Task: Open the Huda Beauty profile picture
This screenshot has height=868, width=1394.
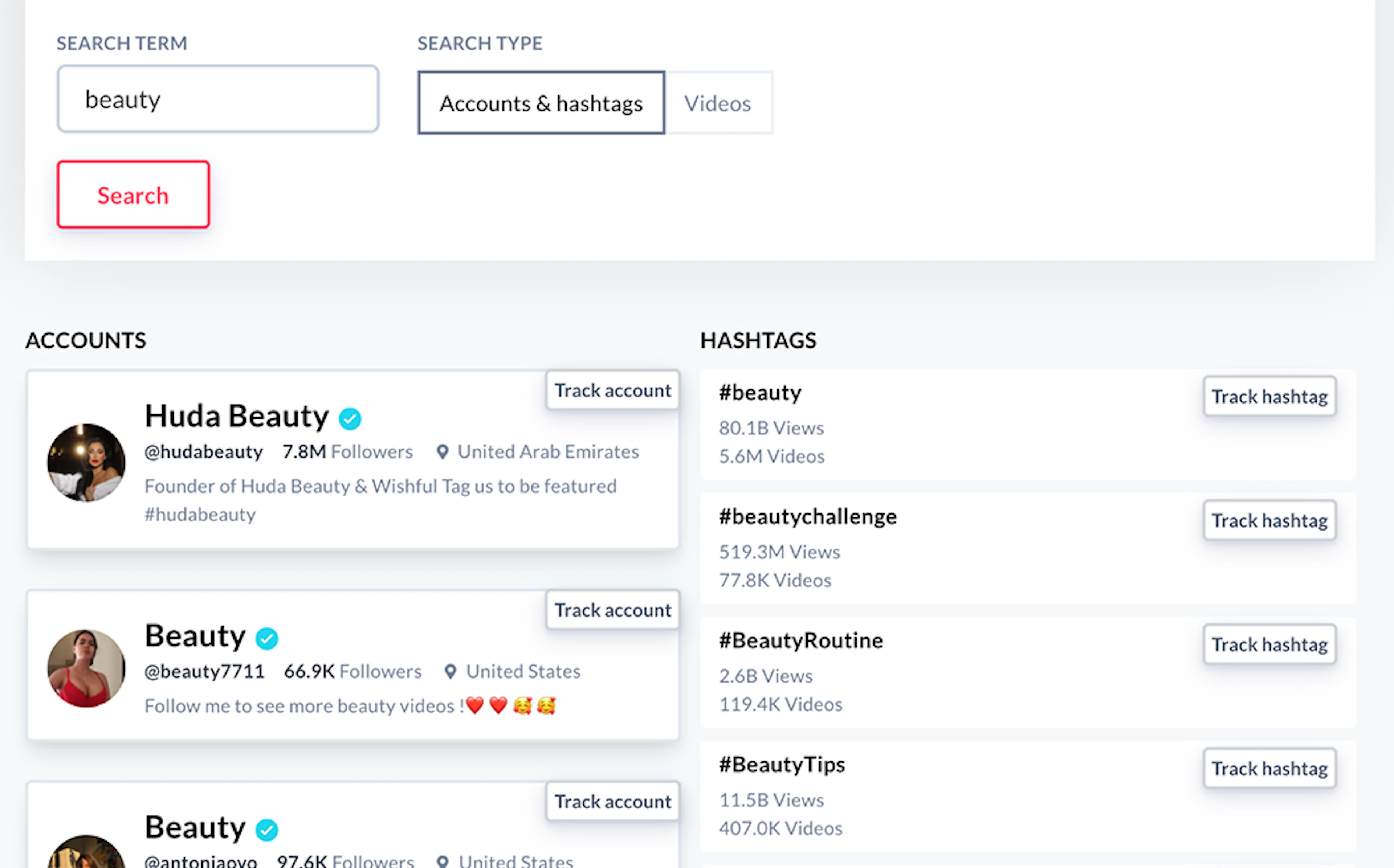Action: point(86,463)
